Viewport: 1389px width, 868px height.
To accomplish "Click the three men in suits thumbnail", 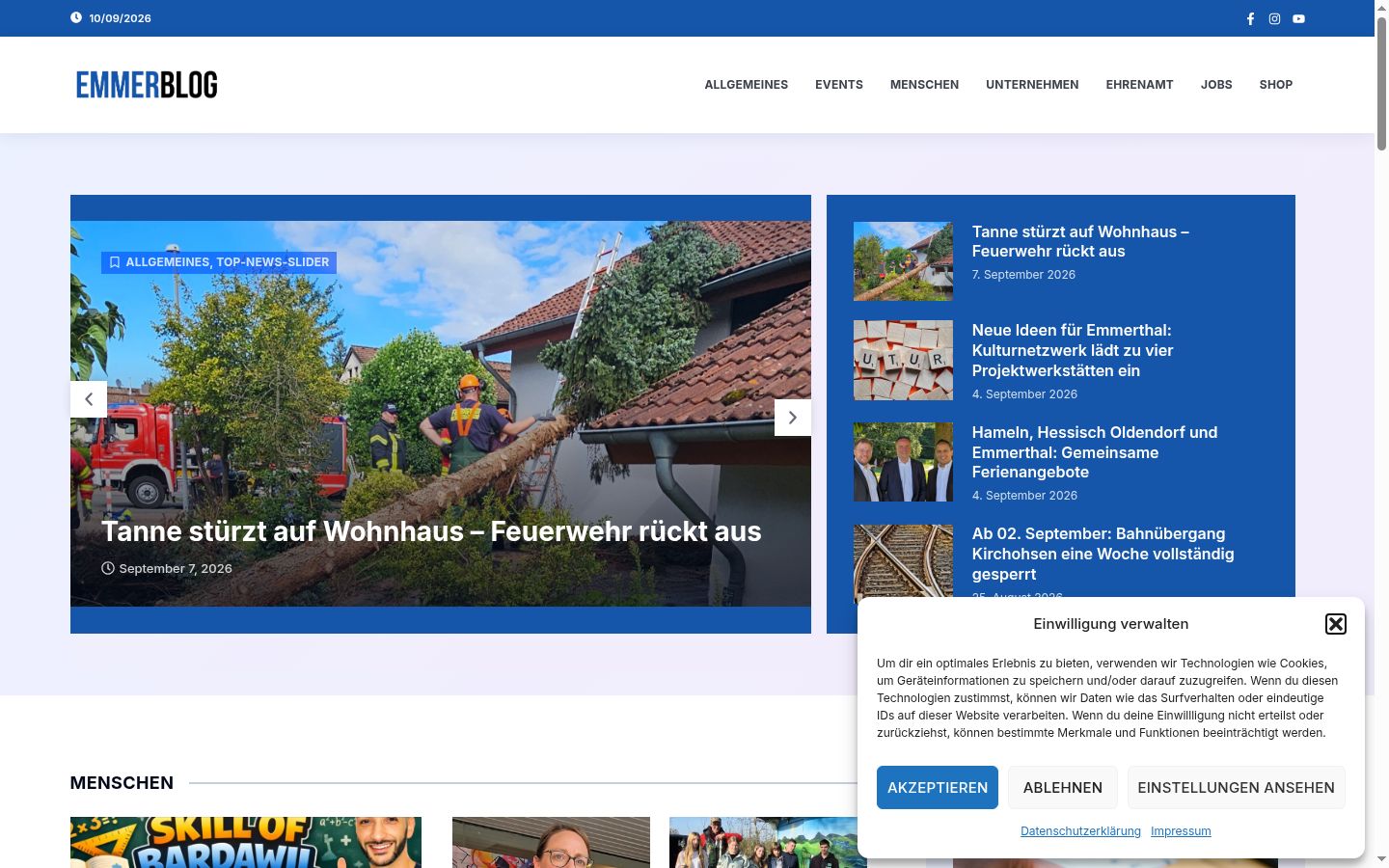I will point(903,462).
